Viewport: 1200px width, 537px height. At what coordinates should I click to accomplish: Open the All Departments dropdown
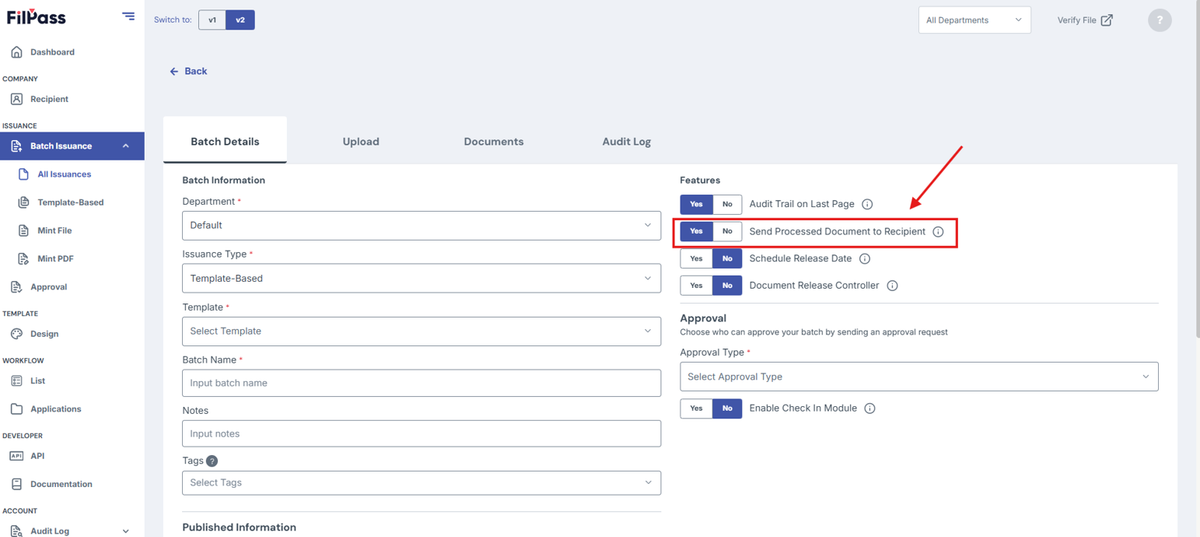pos(975,20)
